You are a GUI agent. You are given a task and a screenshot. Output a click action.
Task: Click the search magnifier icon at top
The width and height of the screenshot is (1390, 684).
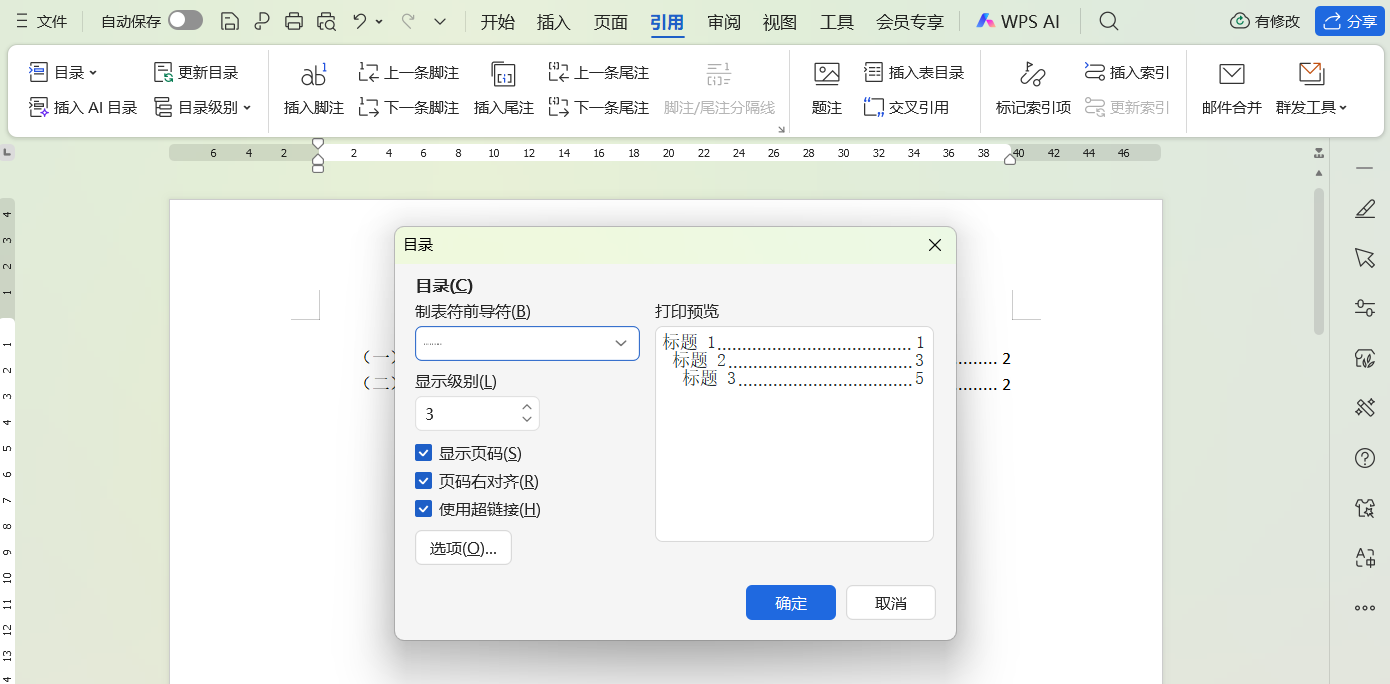[1108, 20]
